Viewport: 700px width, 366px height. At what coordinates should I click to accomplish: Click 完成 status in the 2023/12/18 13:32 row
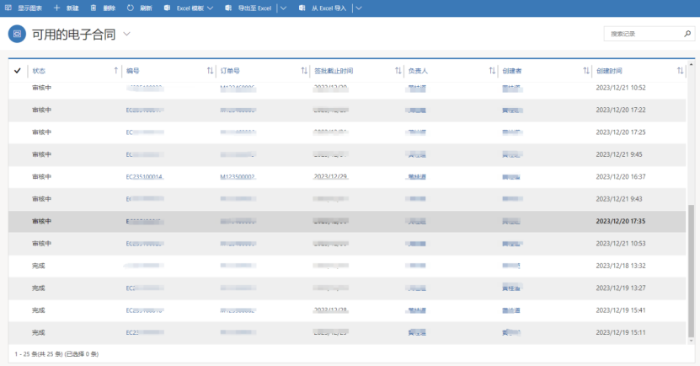pos(38,266)
